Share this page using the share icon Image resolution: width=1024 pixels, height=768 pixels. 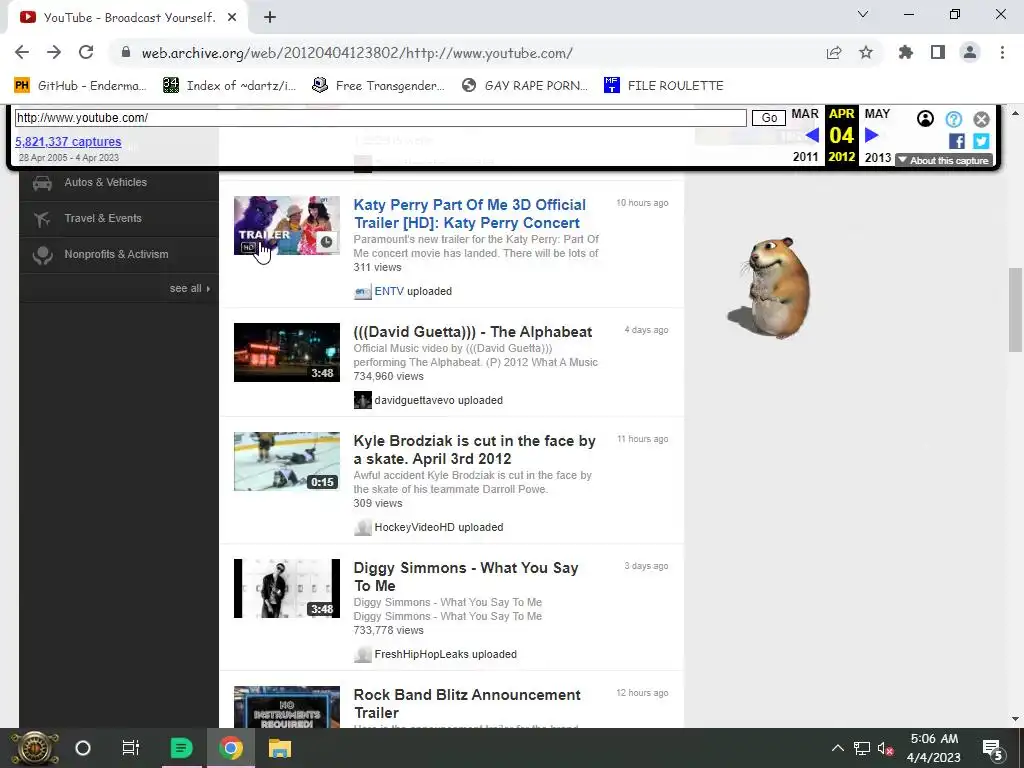[834, 53]
